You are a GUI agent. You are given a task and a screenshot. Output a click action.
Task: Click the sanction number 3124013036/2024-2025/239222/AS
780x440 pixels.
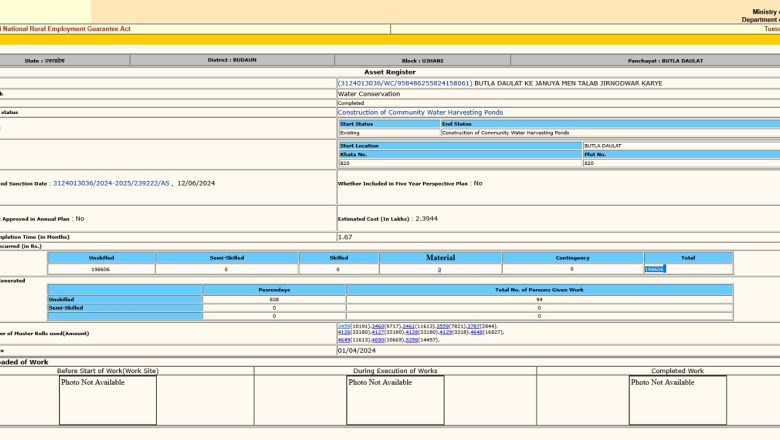click(x=111, y=184)
